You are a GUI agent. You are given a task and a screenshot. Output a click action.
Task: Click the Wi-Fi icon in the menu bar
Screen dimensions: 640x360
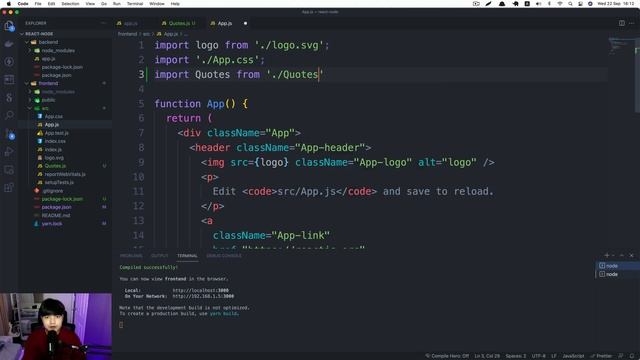[560, 4]
